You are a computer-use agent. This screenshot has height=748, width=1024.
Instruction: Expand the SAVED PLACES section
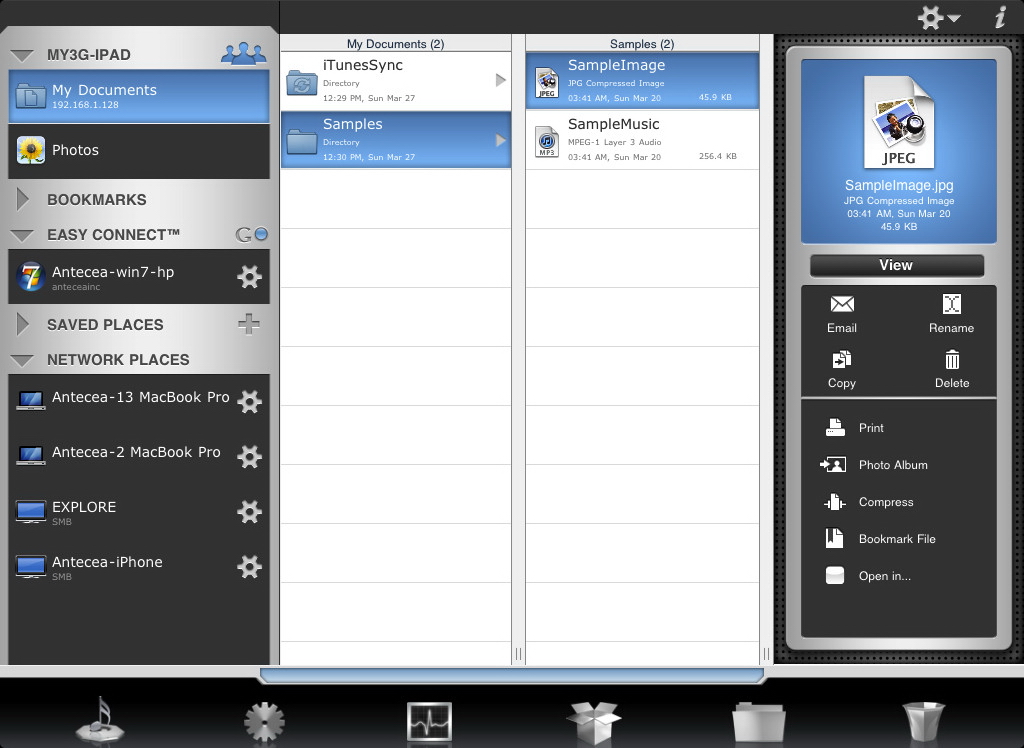point(23,324)
